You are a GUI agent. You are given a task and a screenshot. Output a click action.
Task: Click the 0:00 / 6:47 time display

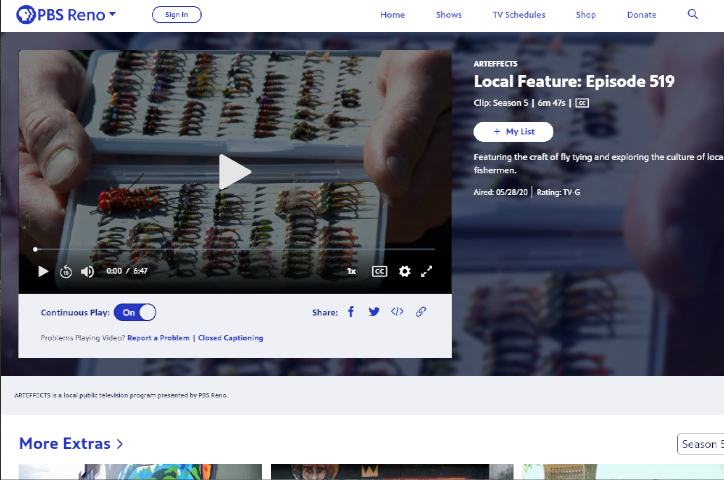point(127,271)
